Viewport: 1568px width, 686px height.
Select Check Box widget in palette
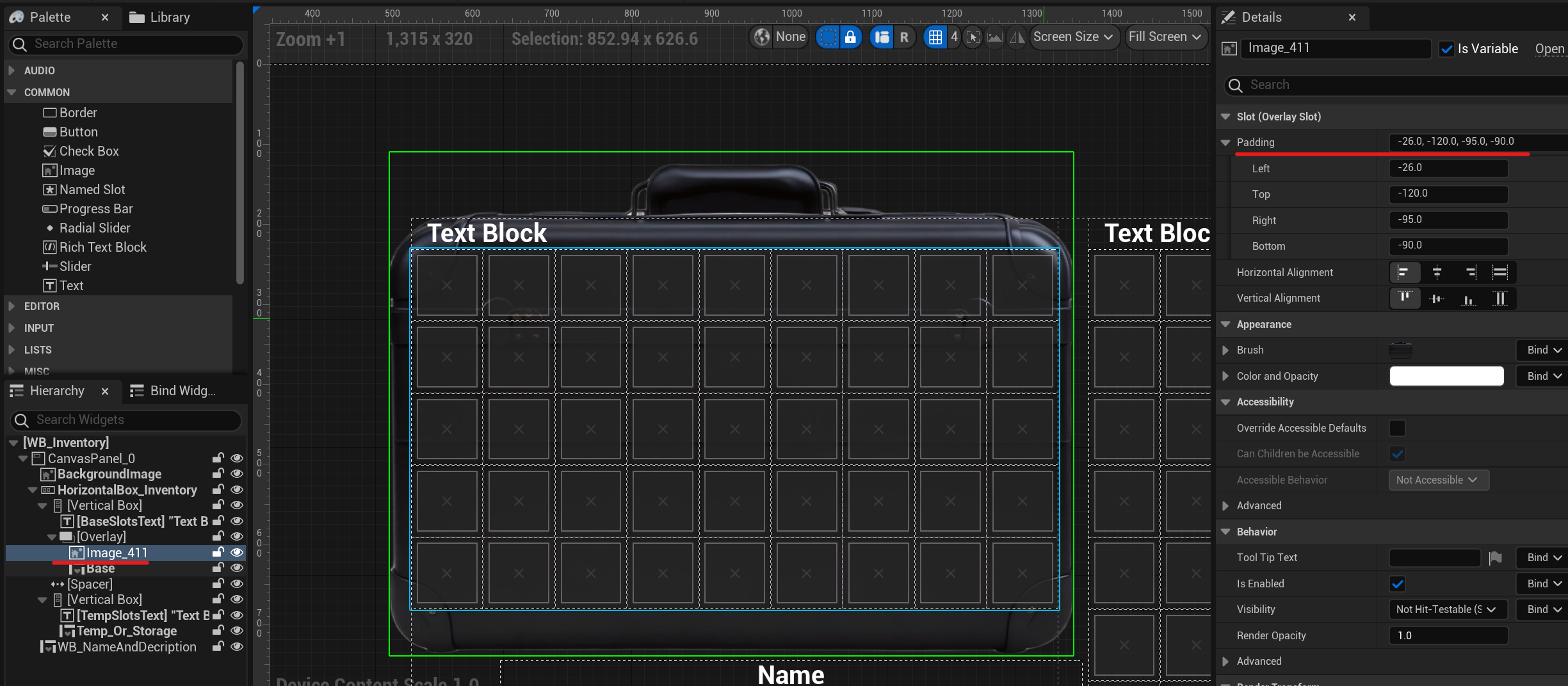[x=81, y=151]
